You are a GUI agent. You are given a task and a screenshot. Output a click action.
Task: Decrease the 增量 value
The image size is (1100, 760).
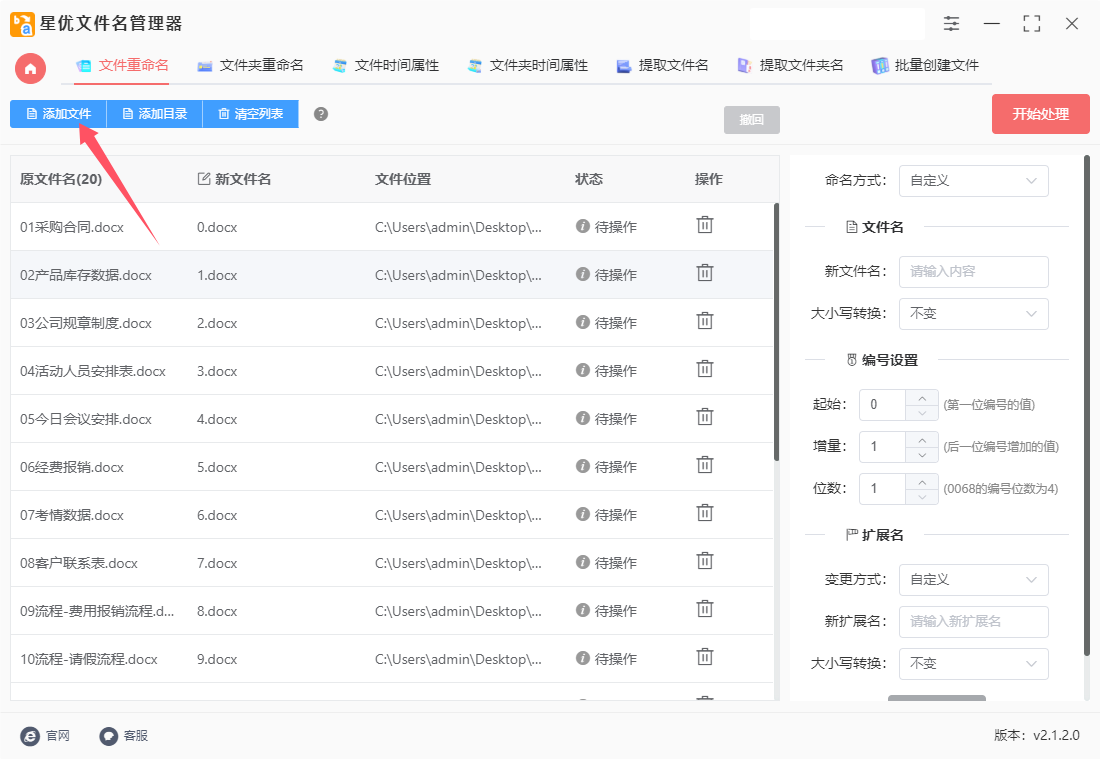[x=922, y=455]
